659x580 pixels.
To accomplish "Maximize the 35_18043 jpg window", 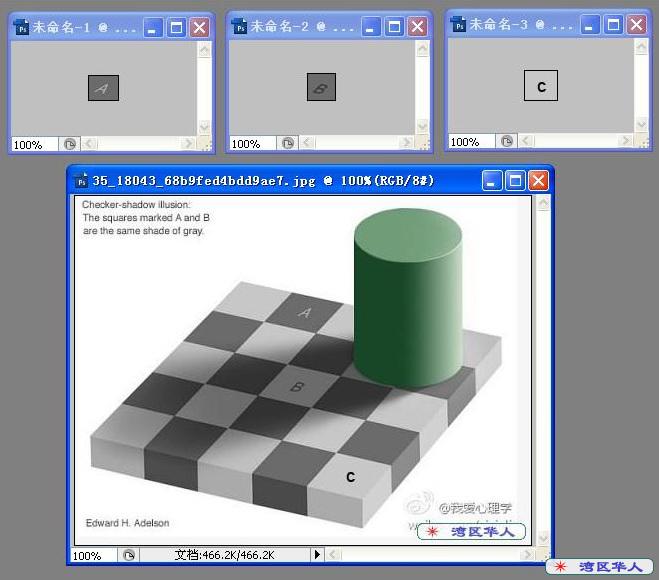I will [515, 181].
